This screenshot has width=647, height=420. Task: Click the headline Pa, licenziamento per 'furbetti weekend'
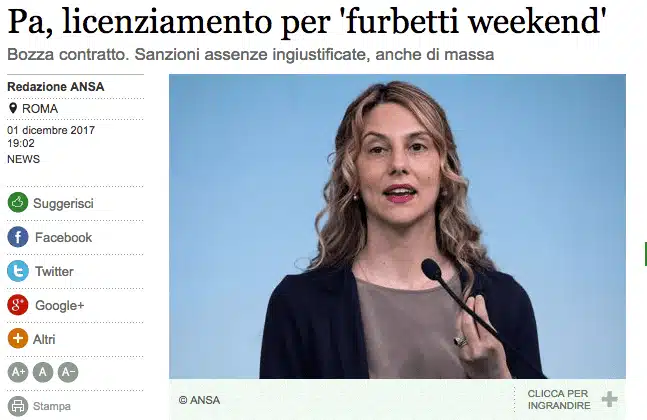click(x=307, y=21)
